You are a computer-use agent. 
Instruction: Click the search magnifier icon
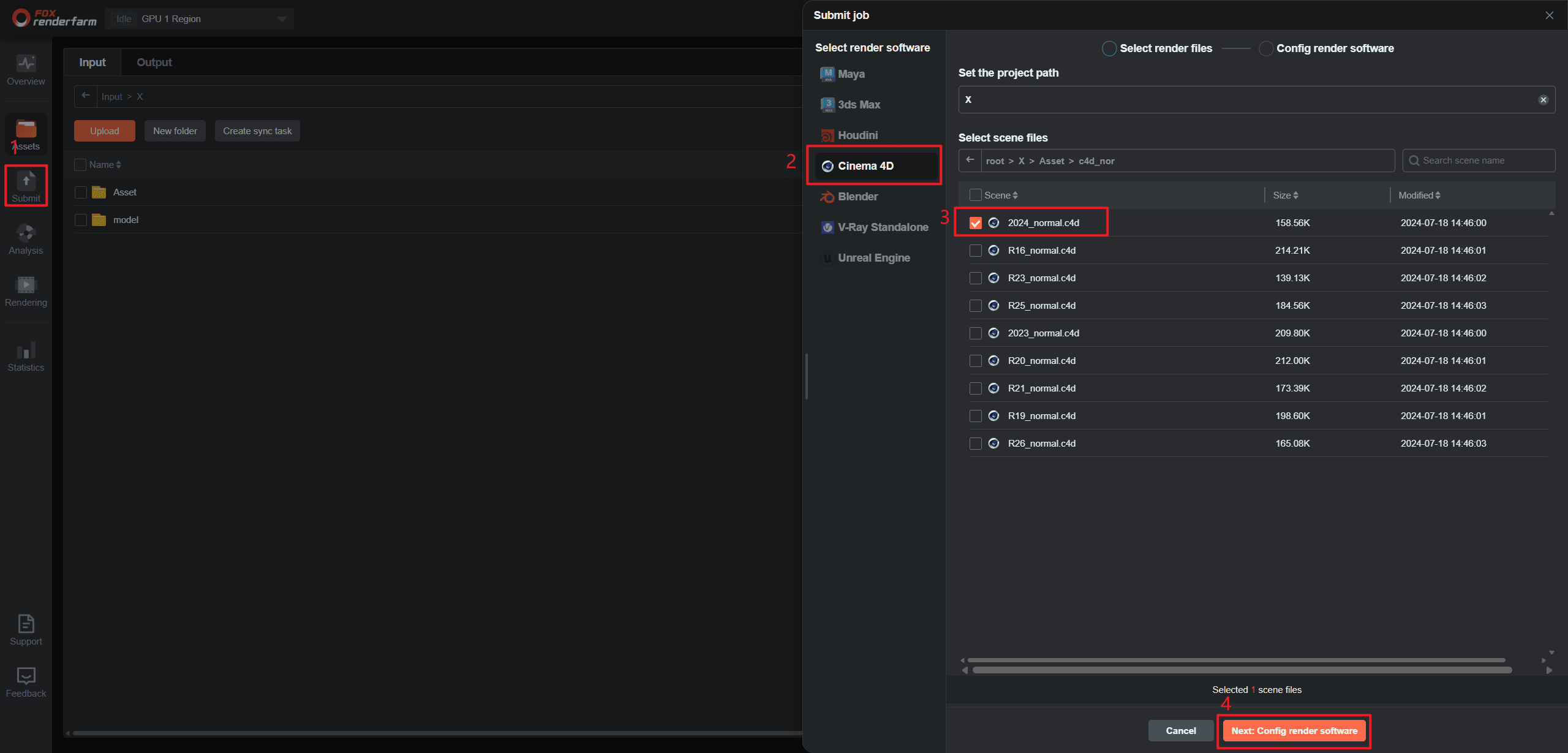[x=1414, y=161]
